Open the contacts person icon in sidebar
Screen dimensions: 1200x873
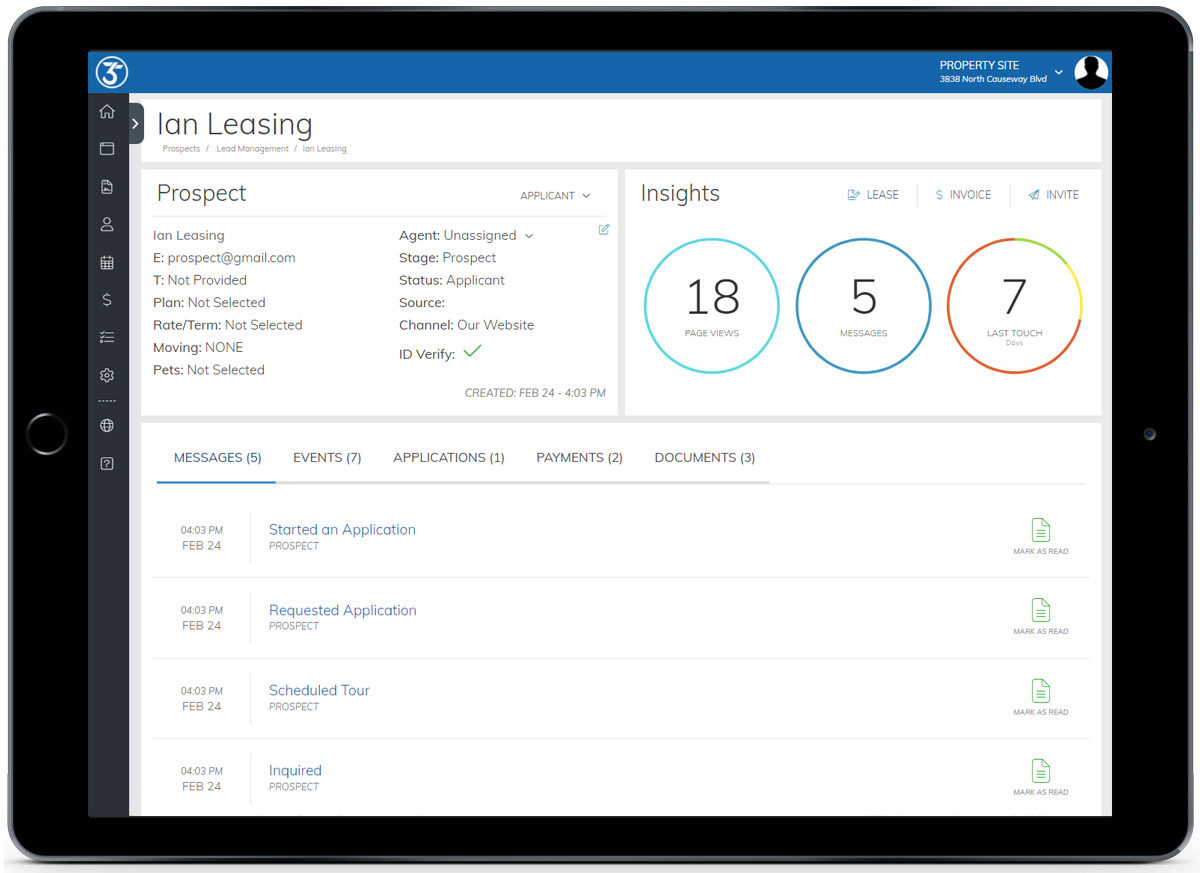[x=107, y=224]
